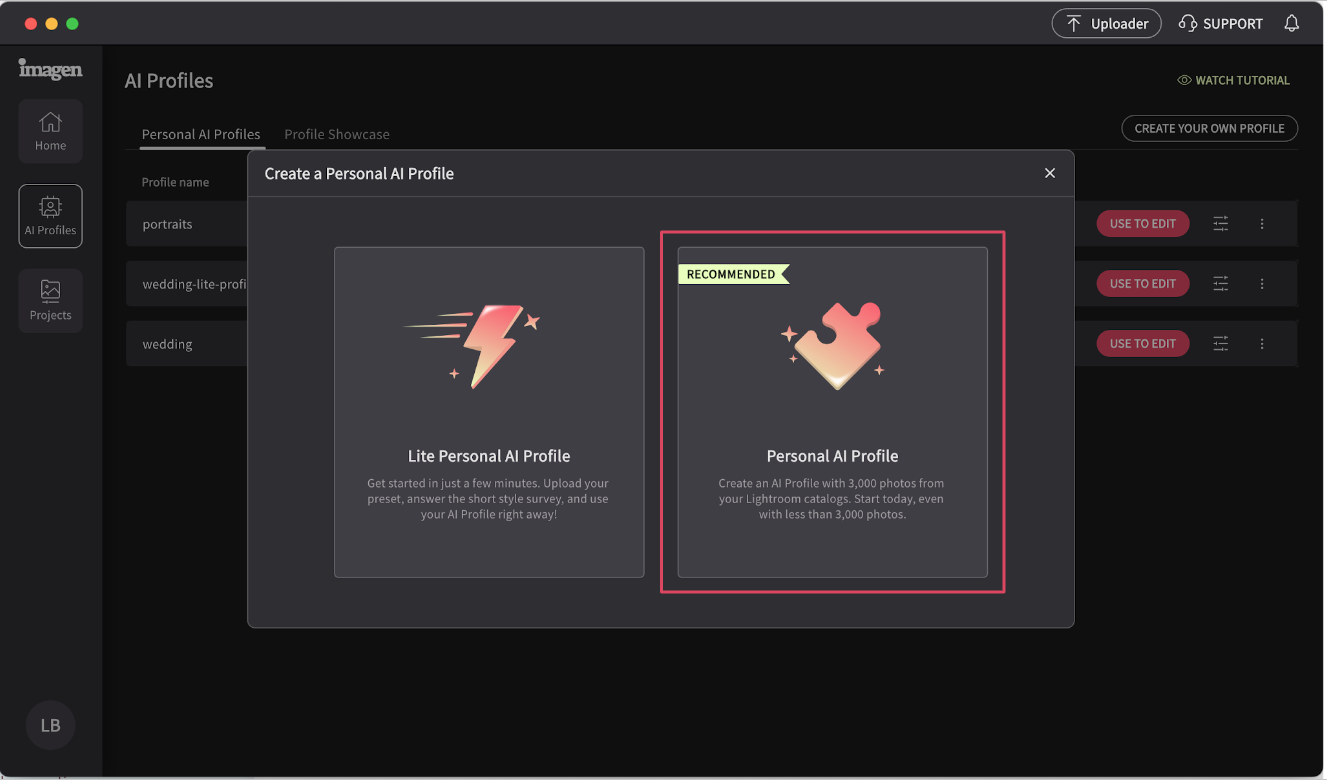Choose the Lite Personal AI Profile card

pyautogui.click(x=489, y=412)
